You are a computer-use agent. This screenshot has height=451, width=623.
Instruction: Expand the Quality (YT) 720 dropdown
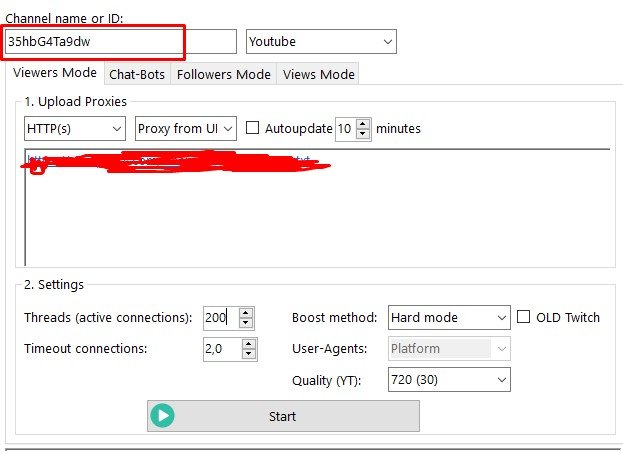click(x=449, y=379)
